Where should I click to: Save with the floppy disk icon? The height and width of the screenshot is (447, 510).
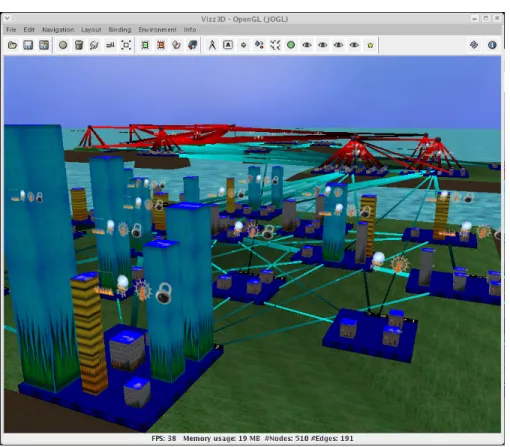coord(28,45)
